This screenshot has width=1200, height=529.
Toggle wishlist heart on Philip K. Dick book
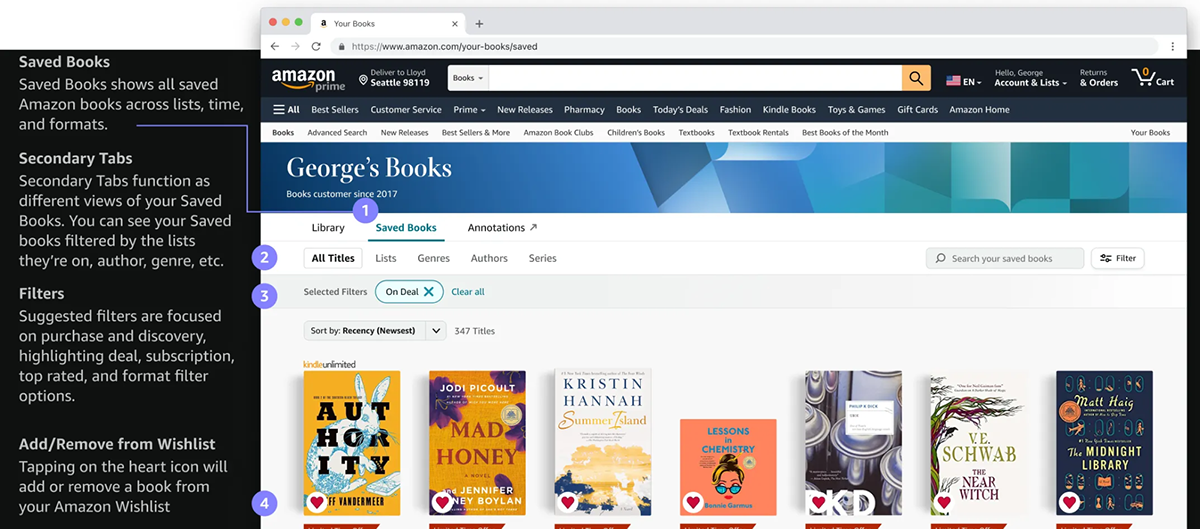[819, 502]
